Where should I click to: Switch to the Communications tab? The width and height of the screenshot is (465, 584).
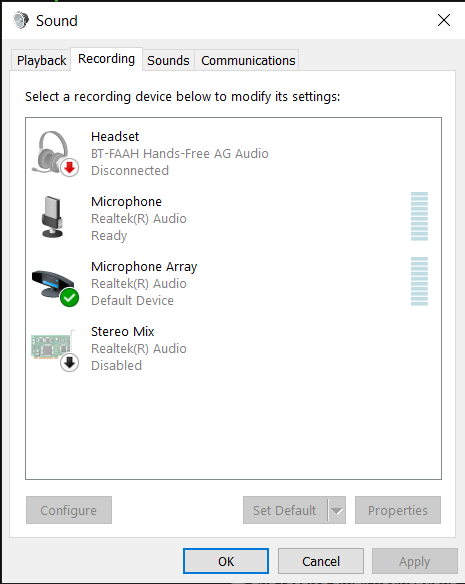[248, 60]
